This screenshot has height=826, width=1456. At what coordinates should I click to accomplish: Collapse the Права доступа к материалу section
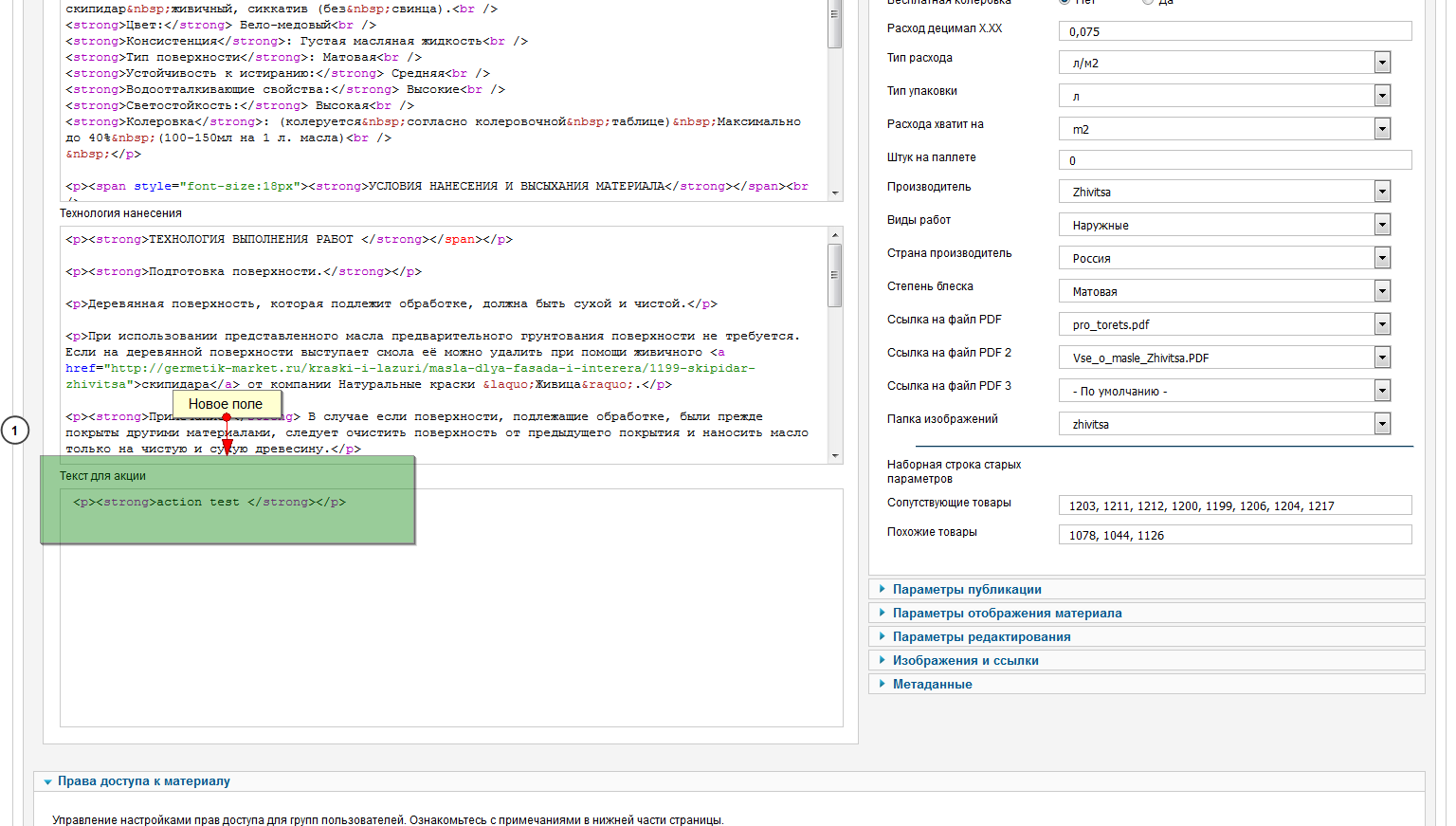[143, 781]
